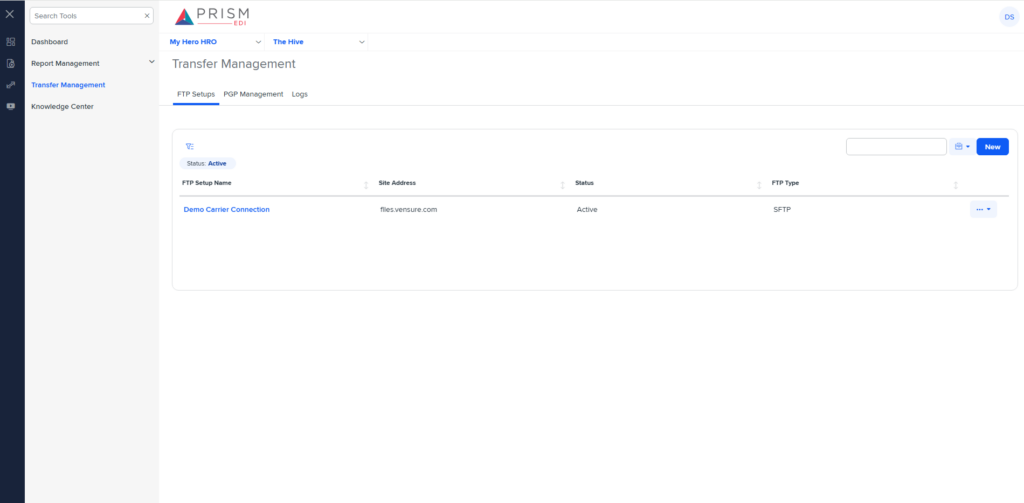This screenshot has height=503, width=1024.
Task: Open the row actions ellipsis dropdown
Action: pyautogui.click(x=983, y=210)
